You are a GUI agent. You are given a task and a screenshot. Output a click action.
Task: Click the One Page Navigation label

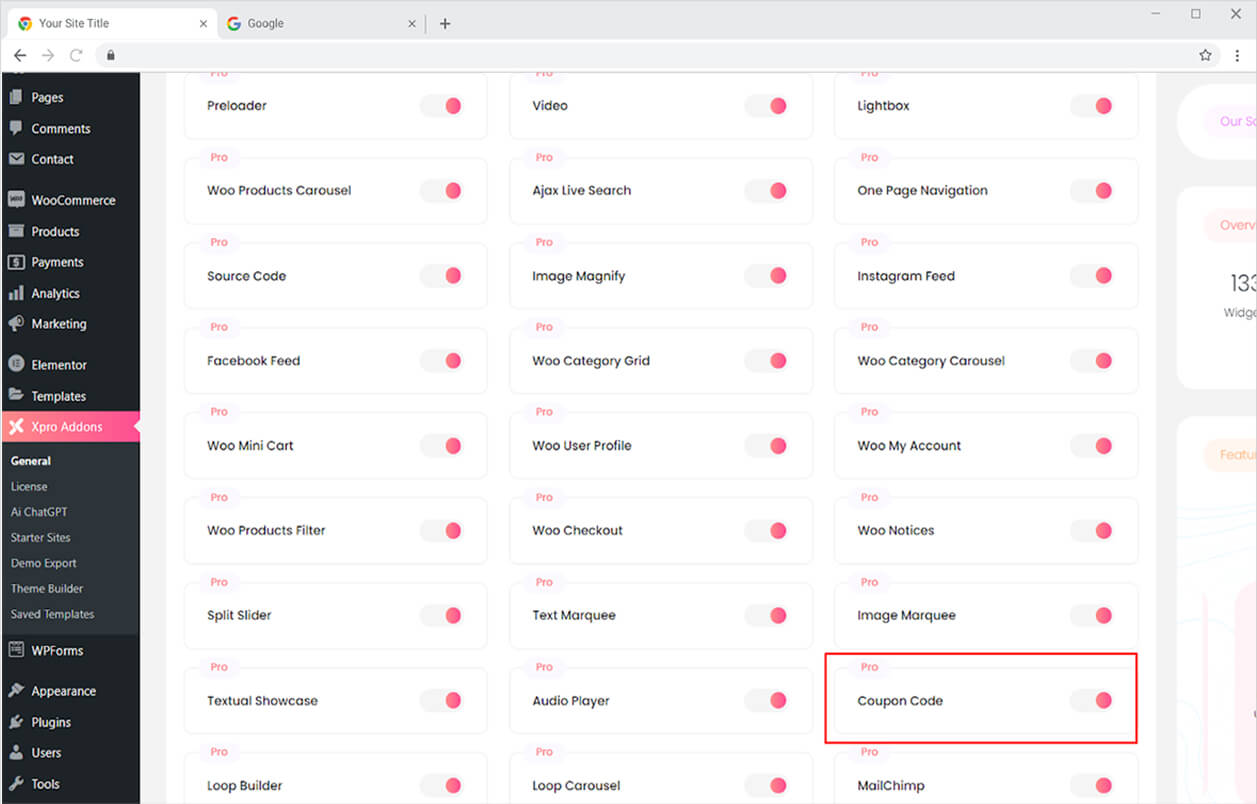click(x=922, y=191)
